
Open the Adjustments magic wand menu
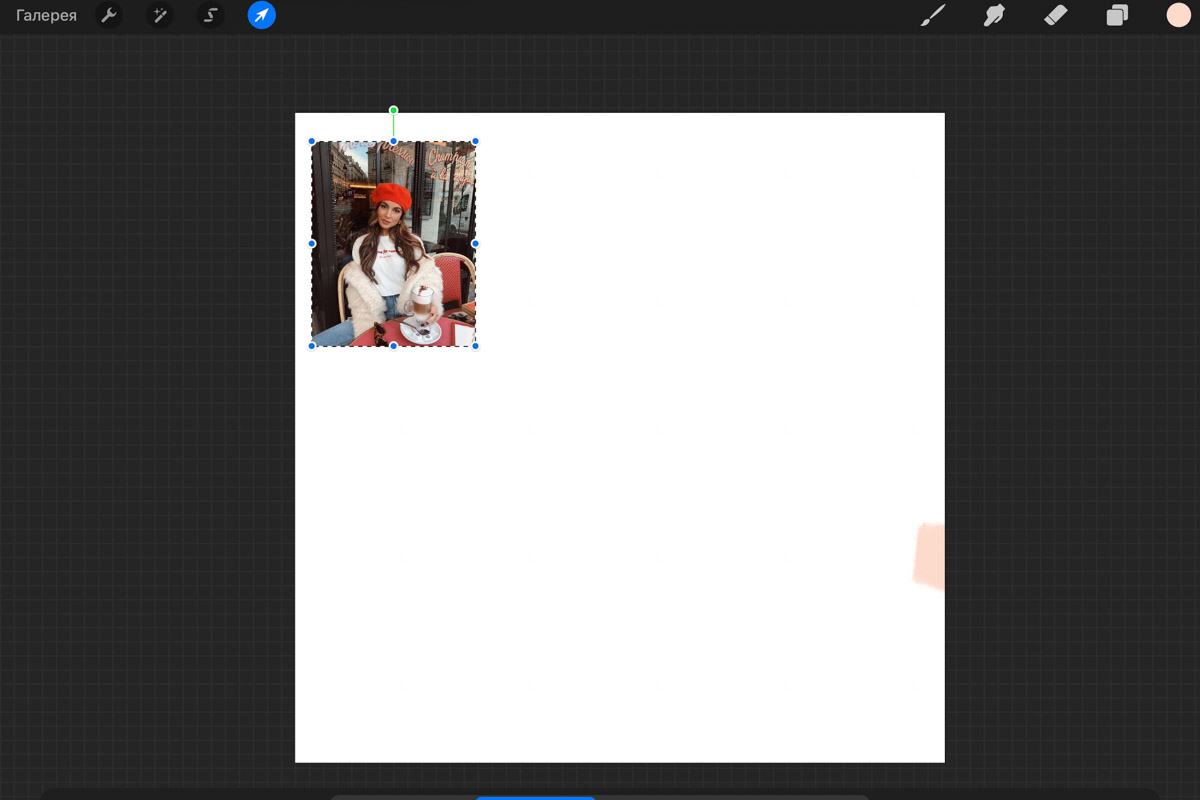coord(159,16)
